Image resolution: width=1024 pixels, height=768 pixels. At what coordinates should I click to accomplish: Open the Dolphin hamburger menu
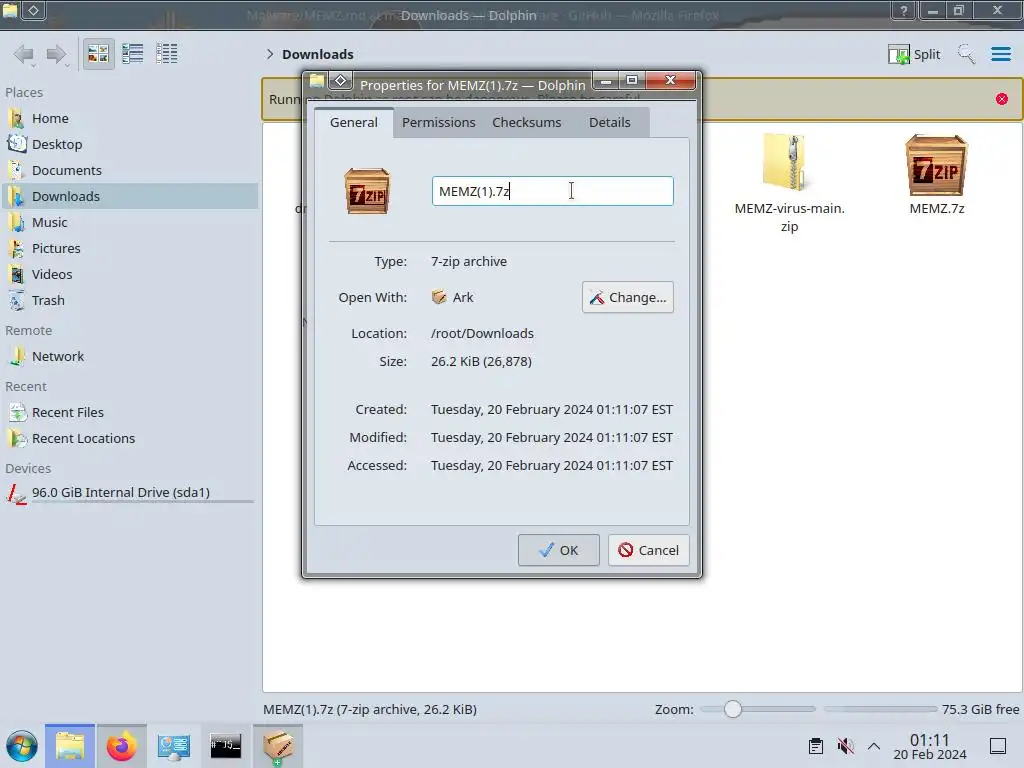coord(1000,54)
